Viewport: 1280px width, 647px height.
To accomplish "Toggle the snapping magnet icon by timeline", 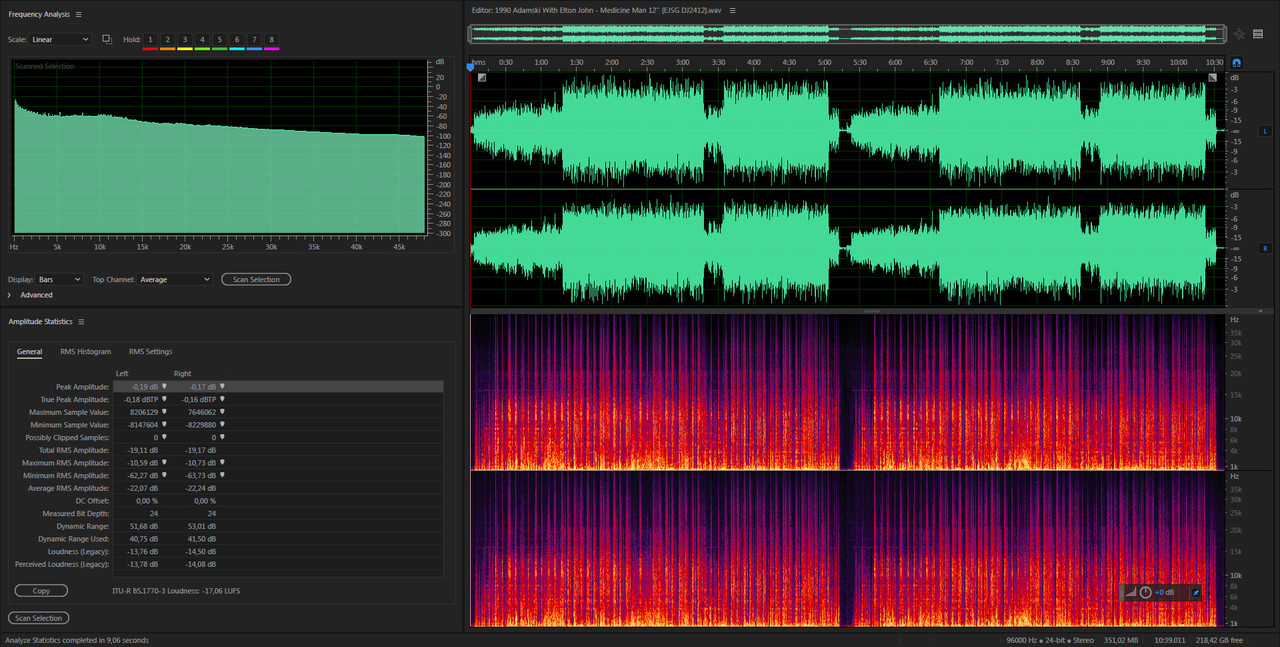I will pos(1235,63).
